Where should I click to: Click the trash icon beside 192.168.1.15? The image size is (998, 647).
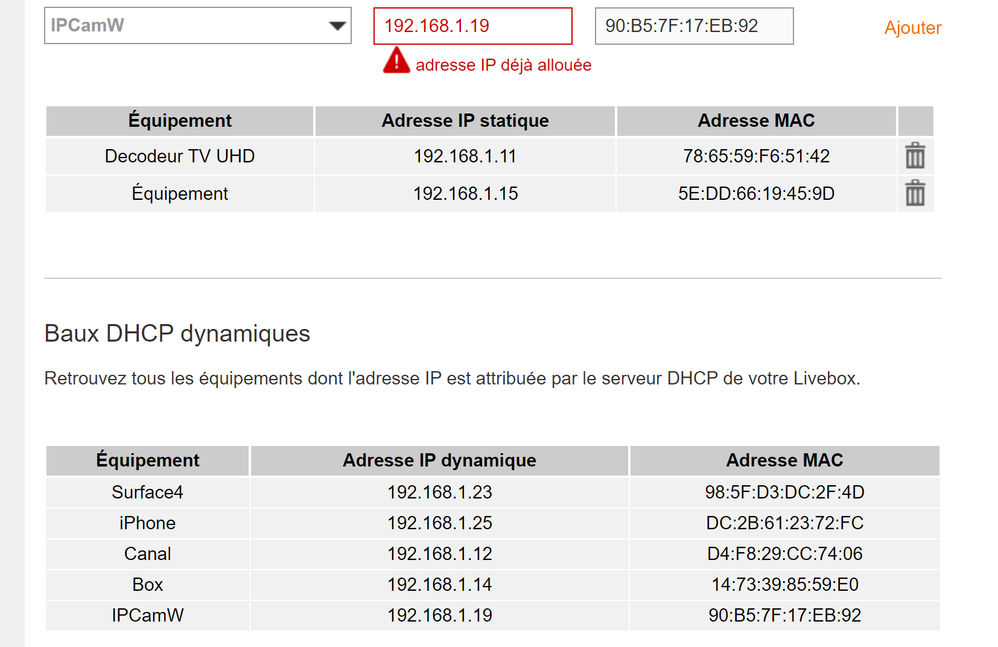(x=914, y=193)
